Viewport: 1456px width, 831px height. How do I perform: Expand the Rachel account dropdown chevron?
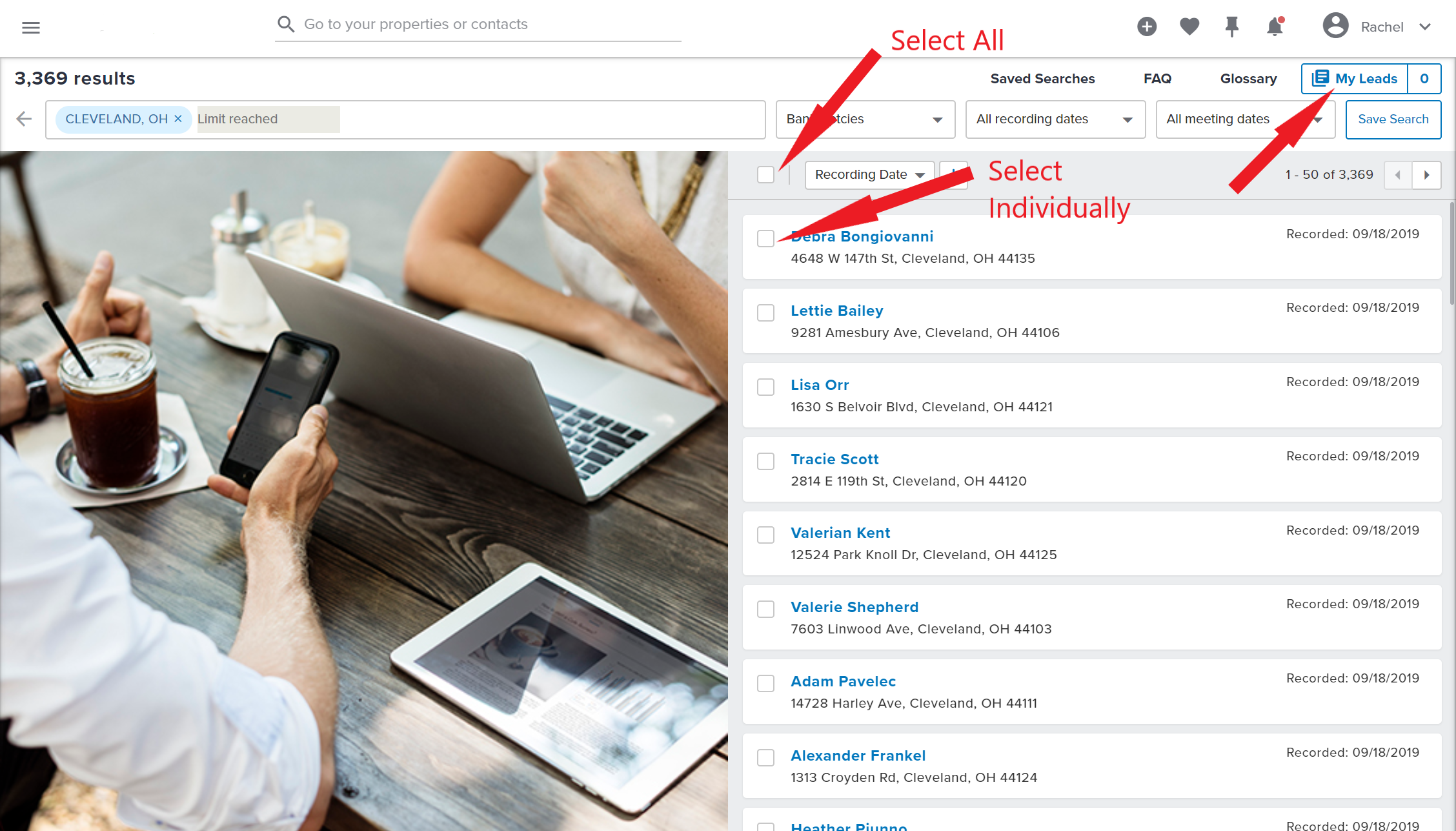[x=1426, y=26]
